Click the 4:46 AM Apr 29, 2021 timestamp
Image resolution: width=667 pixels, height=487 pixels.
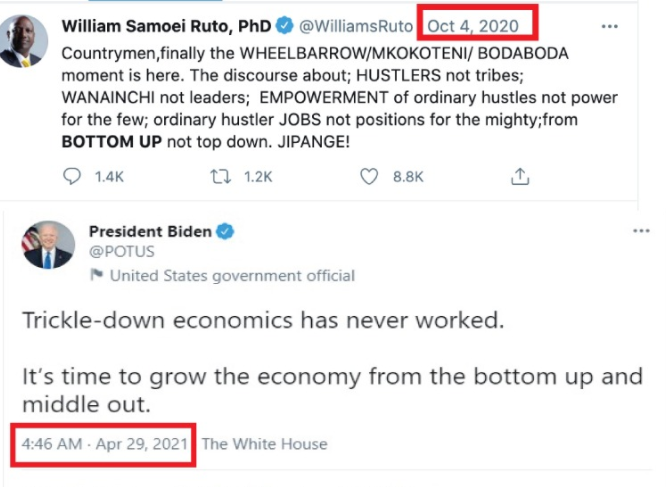[107, 443]
